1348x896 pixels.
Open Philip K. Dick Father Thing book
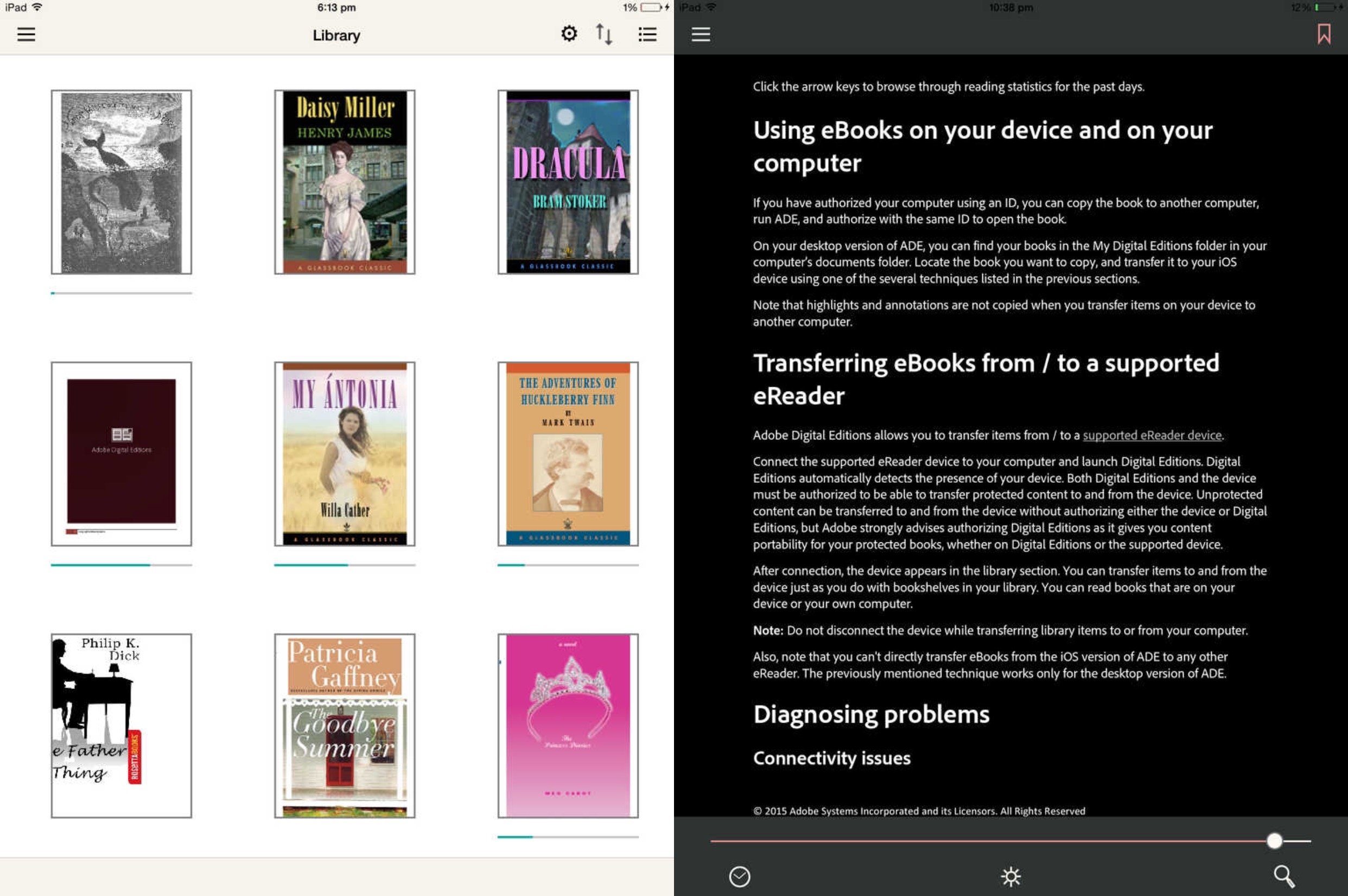121,726
